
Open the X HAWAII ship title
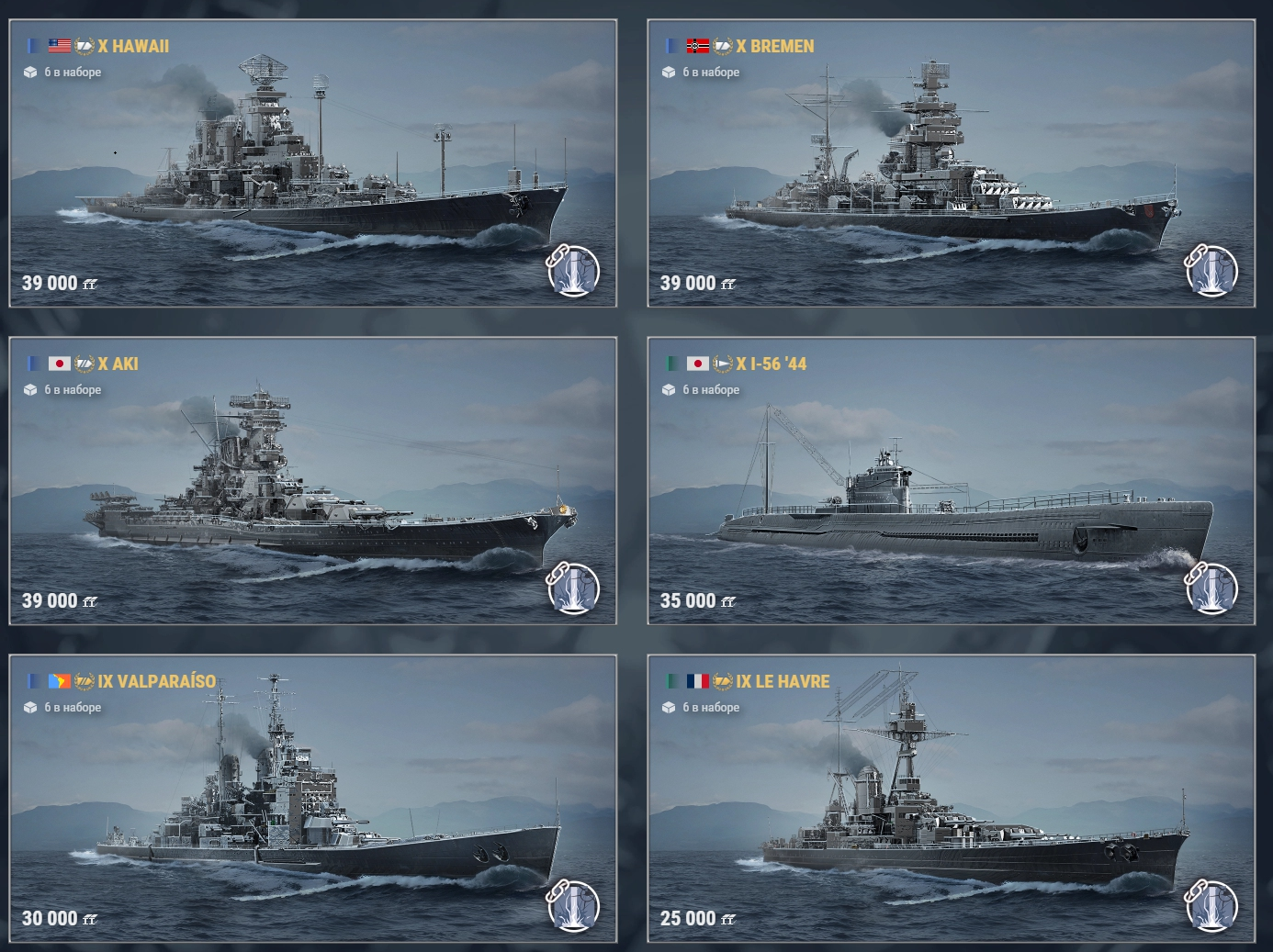tap(133, 46)
